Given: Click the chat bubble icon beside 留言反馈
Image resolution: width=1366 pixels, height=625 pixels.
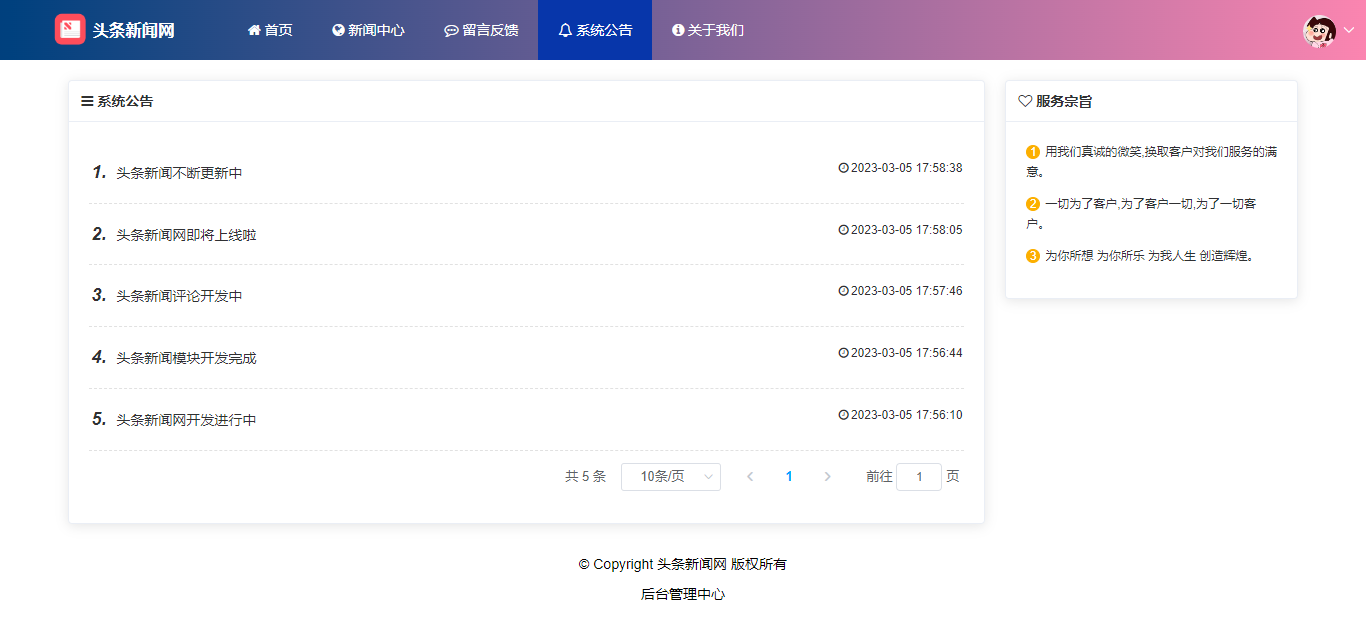Looking at the screenshot, I should [451, 30].
